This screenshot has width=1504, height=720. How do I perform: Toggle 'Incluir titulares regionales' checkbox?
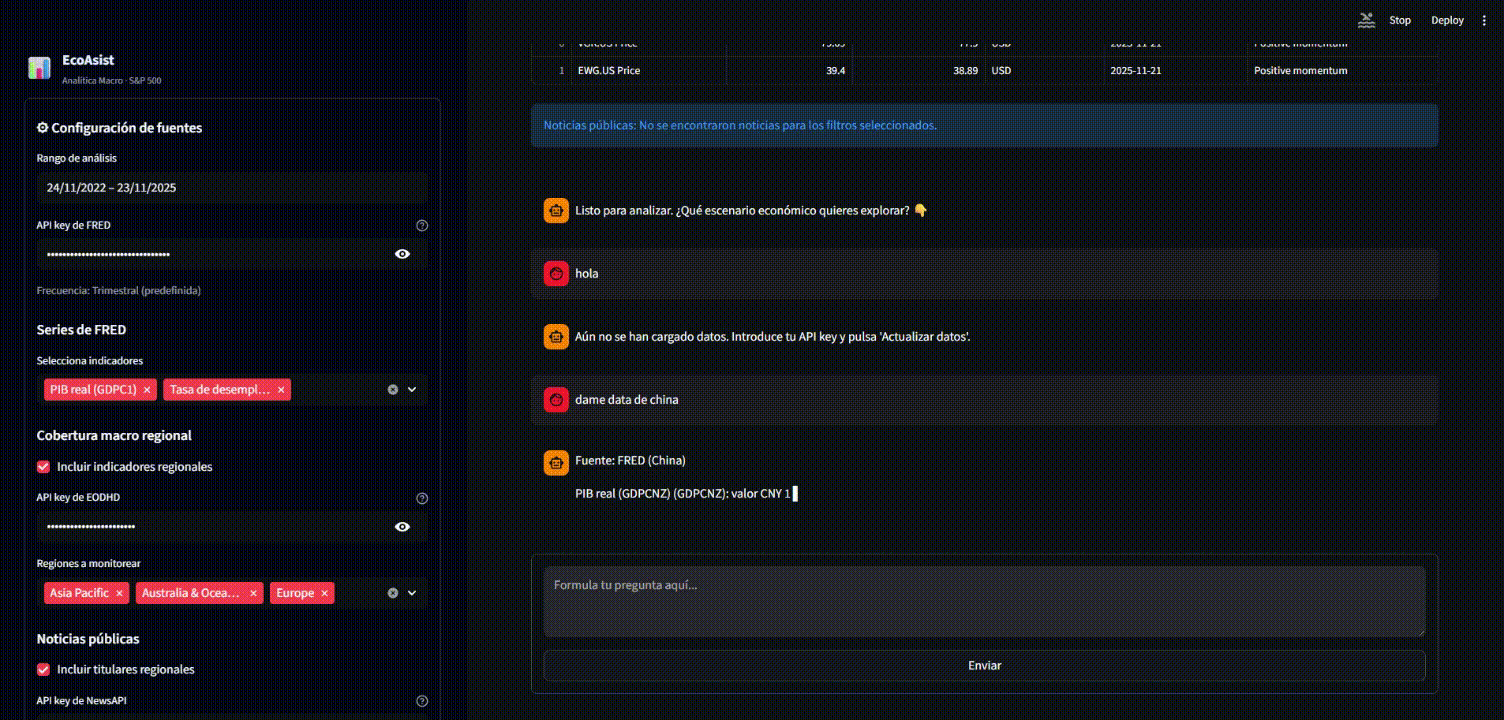pyautogui.click(x=43, y=670)
